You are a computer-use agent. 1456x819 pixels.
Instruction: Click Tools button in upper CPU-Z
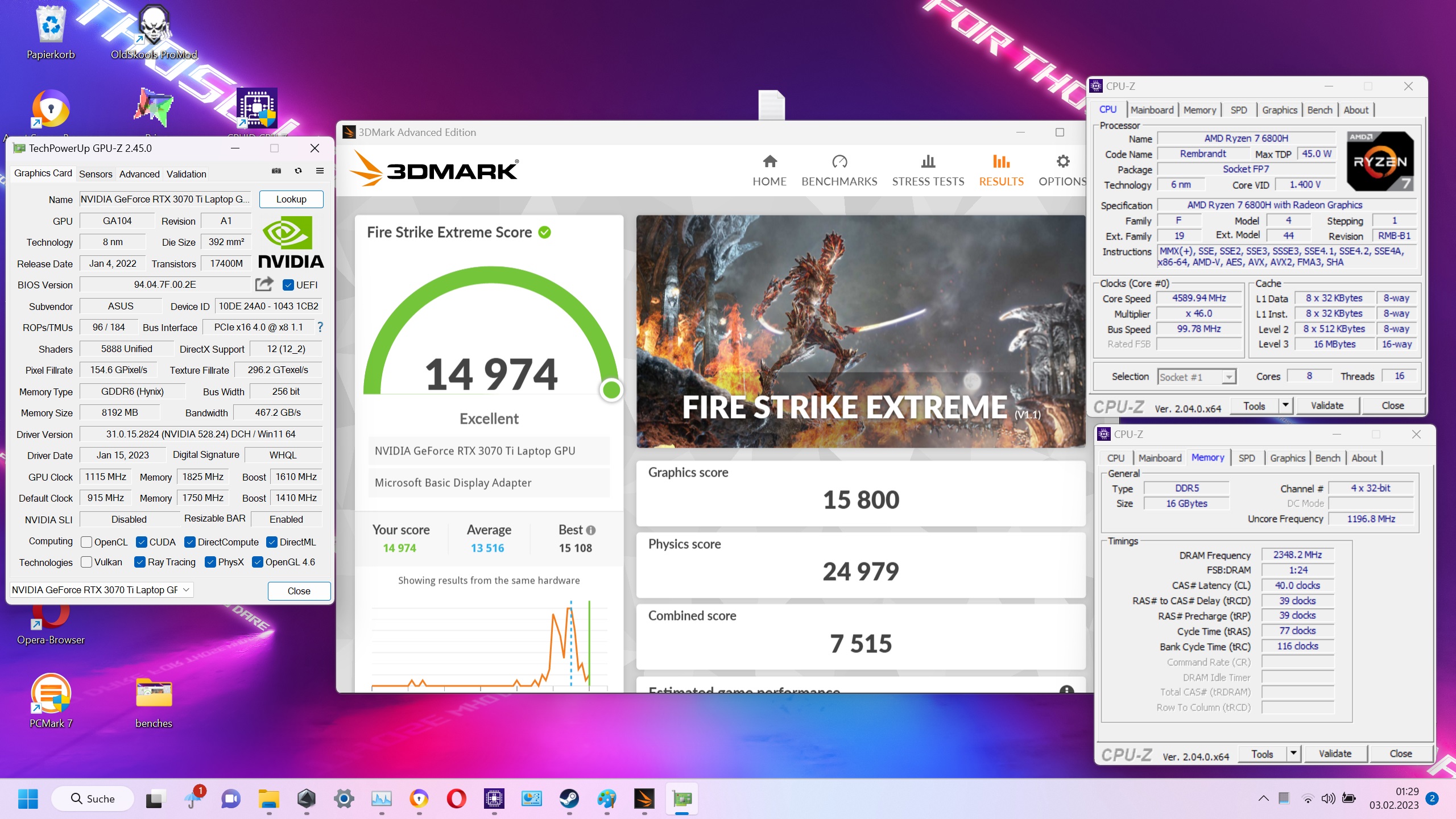(x=1254, y=406)
